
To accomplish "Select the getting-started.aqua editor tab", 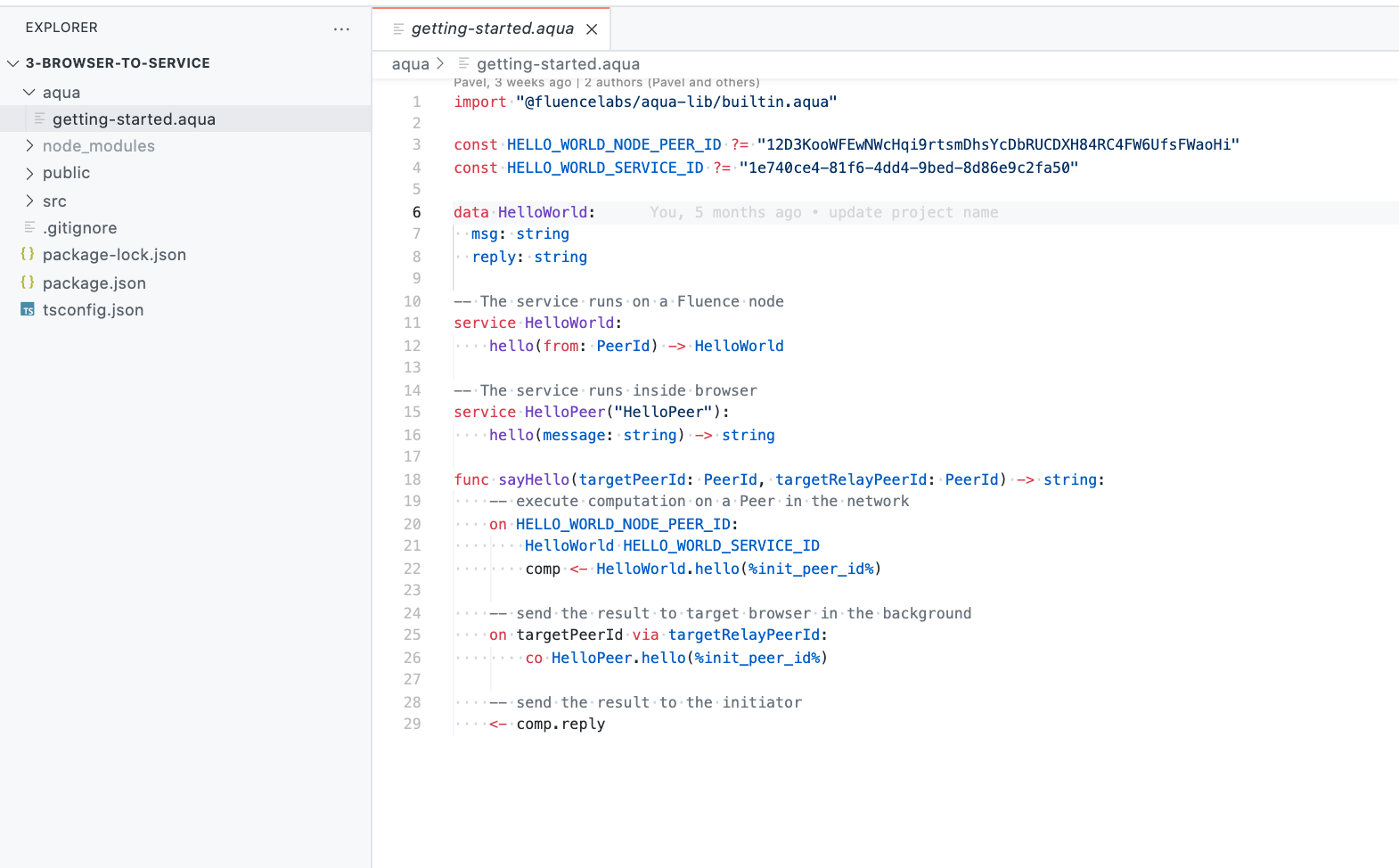I will point(491,29).
